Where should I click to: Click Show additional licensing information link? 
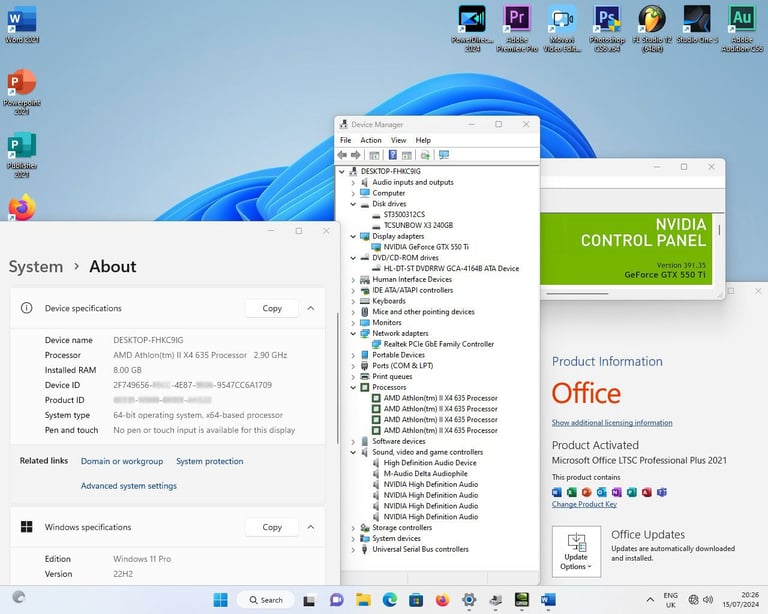[612, 423]
